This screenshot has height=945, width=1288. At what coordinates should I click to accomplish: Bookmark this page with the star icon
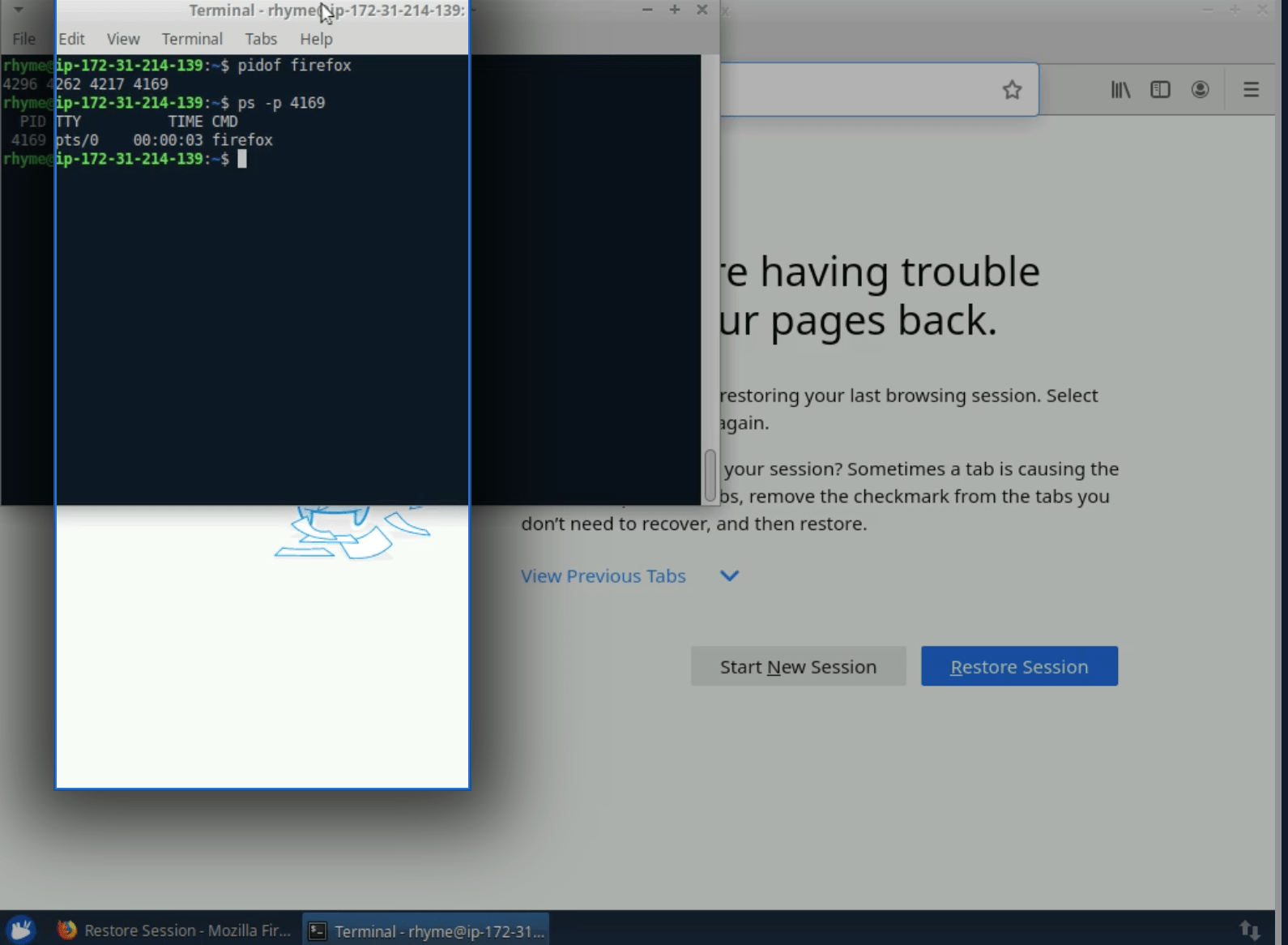click(x=1012, y=90)
